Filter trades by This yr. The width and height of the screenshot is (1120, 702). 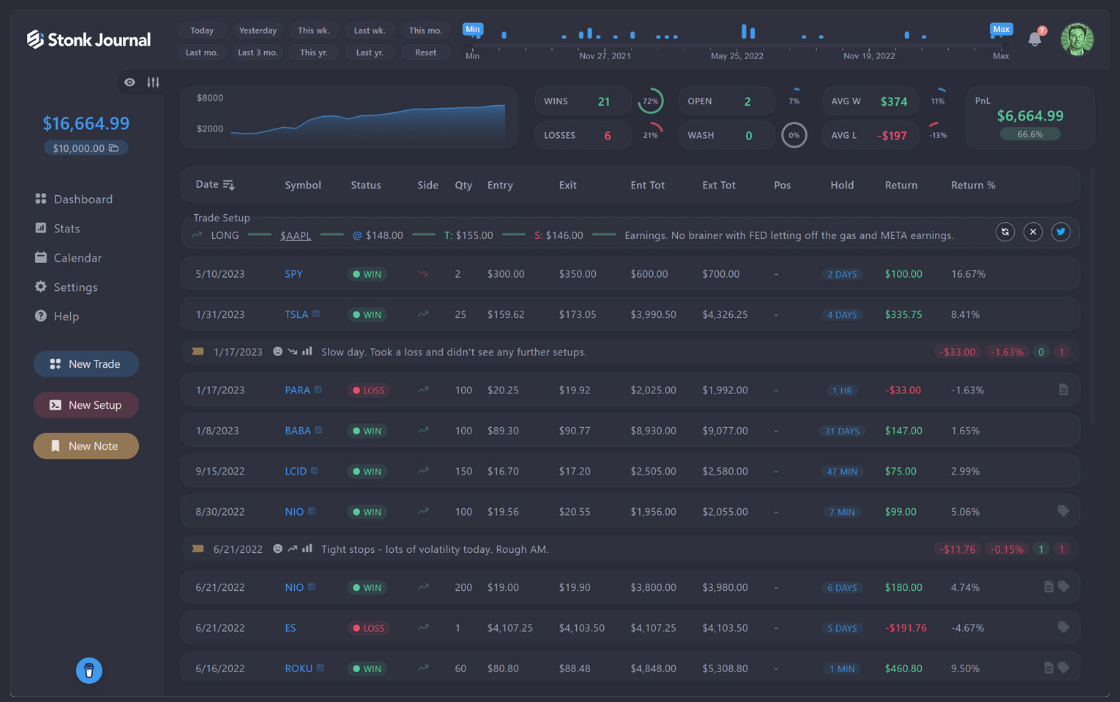314,52
